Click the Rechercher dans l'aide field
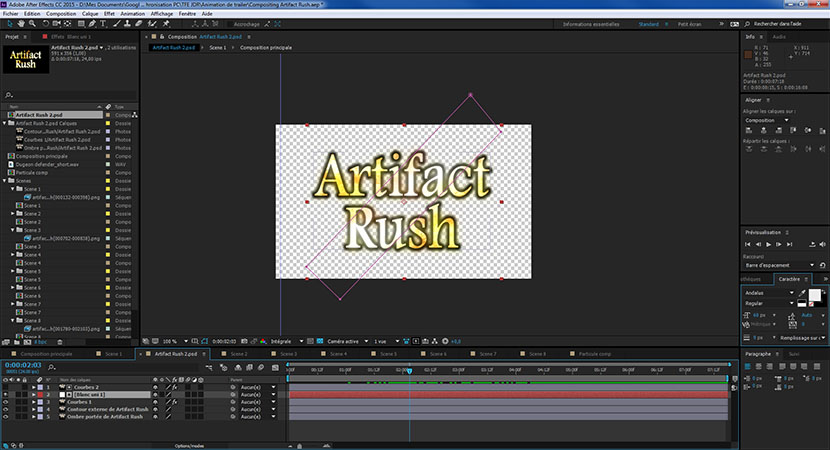Image resolution: width=830 pixels, height=450 pixels. click(784, 24)
